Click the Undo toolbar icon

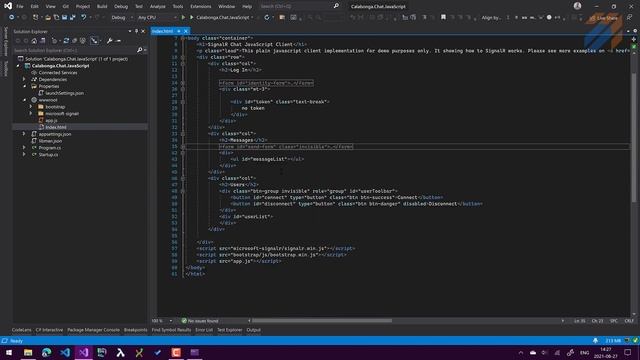[84, 18]
